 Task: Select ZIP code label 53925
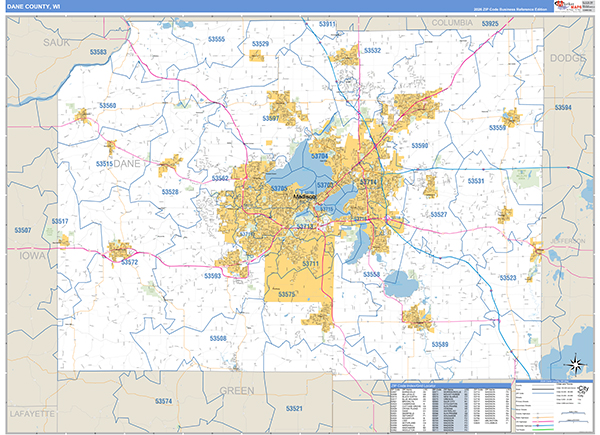point(490,24)
